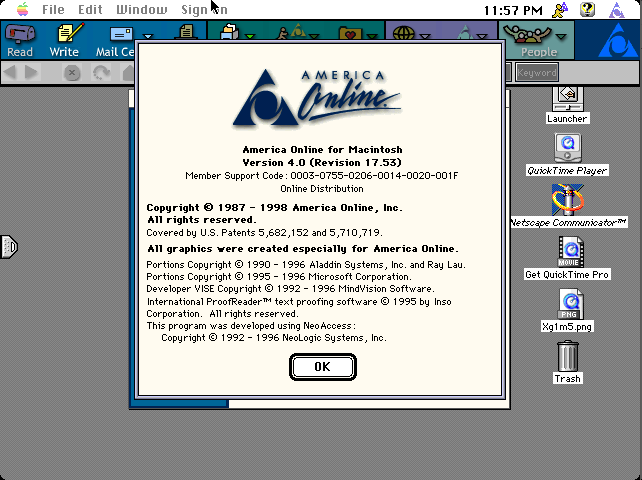Viewport: 642px width, 480px height.
Task: Click the Write mail icon
Action: click(65, 40)
